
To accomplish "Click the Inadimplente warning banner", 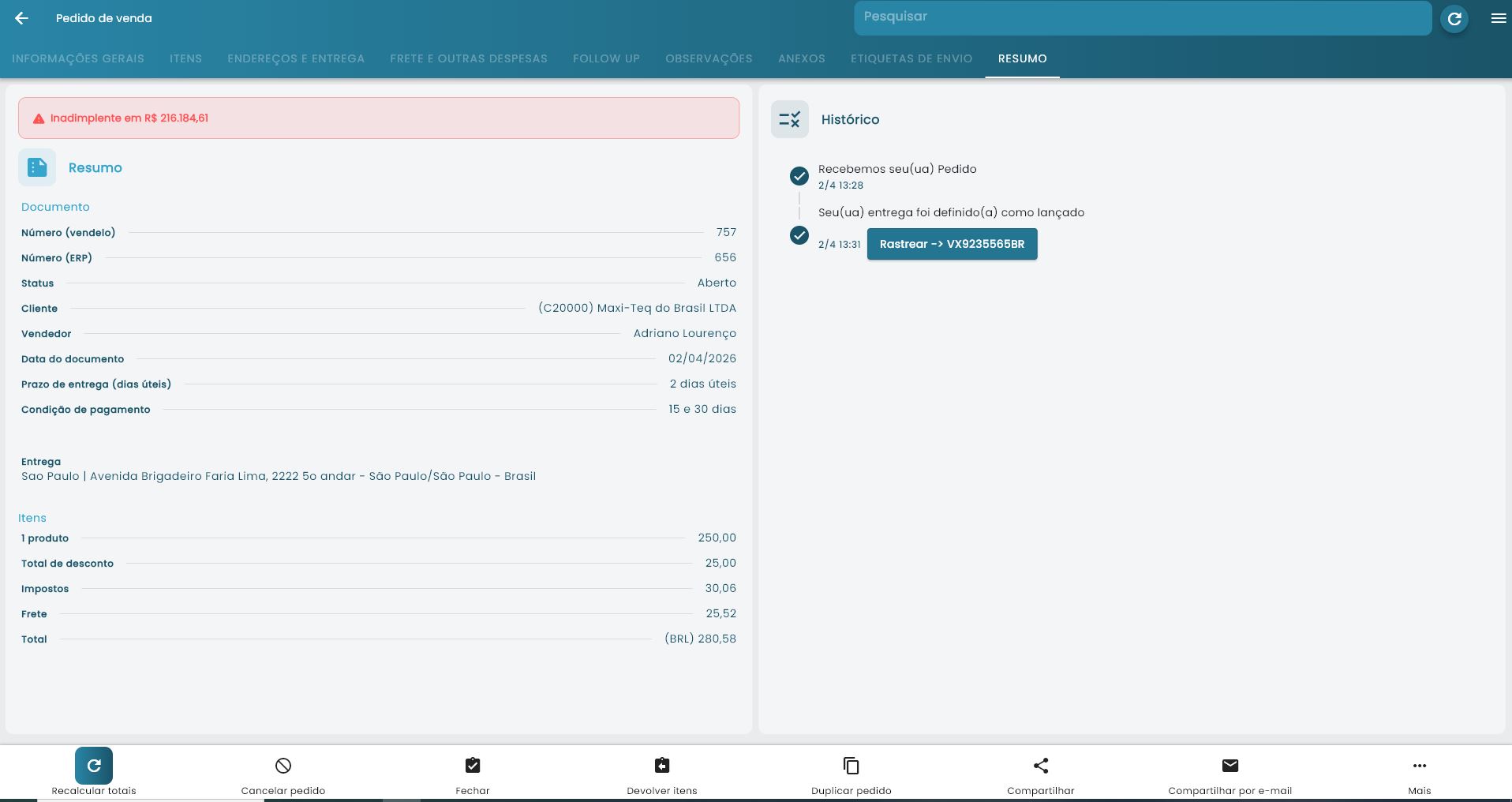I will (x=379, y=118).
